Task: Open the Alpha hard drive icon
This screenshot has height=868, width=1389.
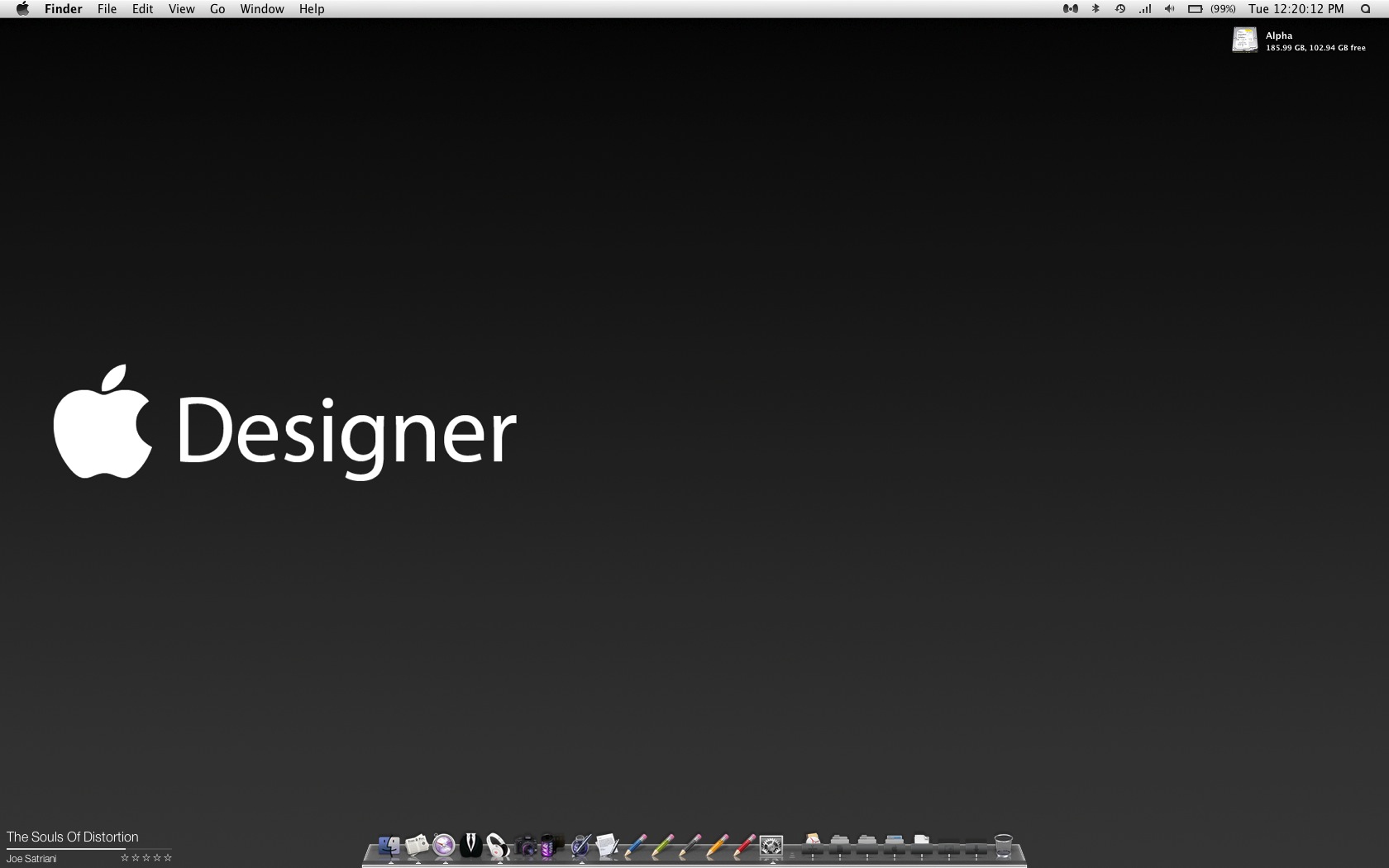Action: coord(1245,40)
